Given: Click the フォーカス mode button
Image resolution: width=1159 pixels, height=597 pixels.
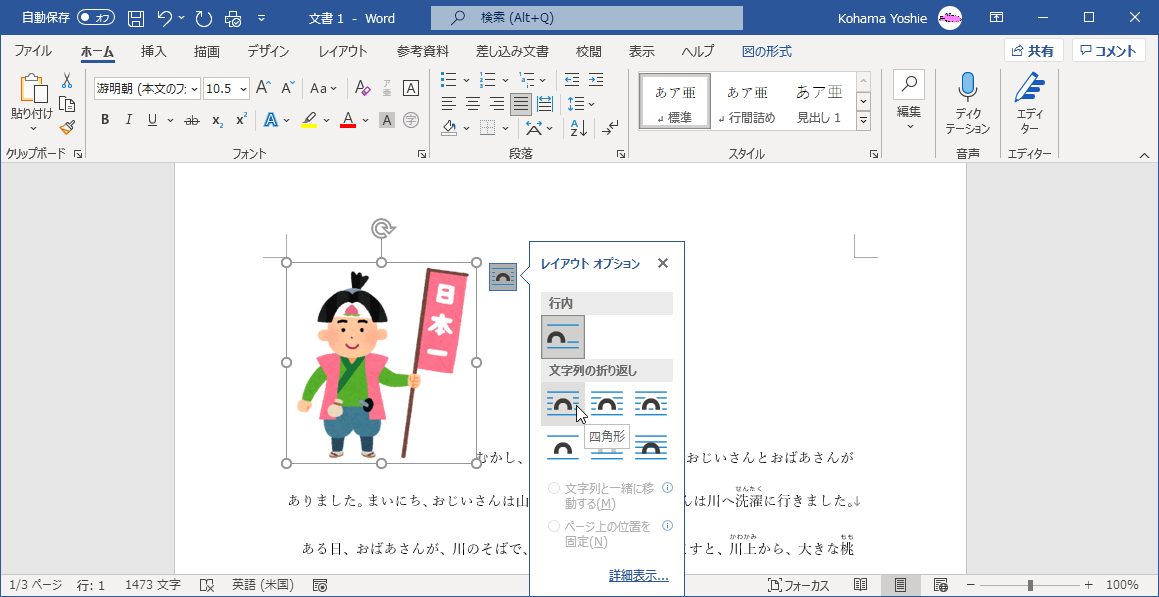Looking at the screenshot, I should [799, 585].
